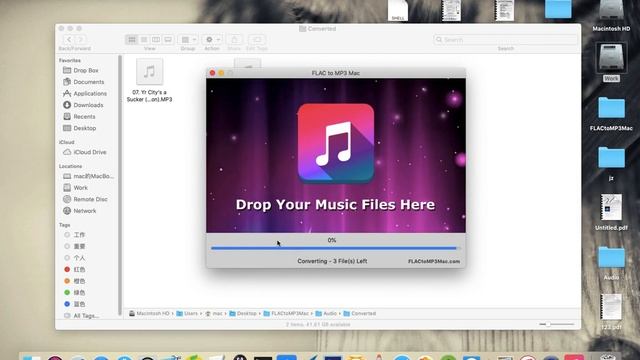The width and height of the screenshot is (640, 360).
Task: Open Desktop in Finder sidebar
Action: tap(80, 128)
